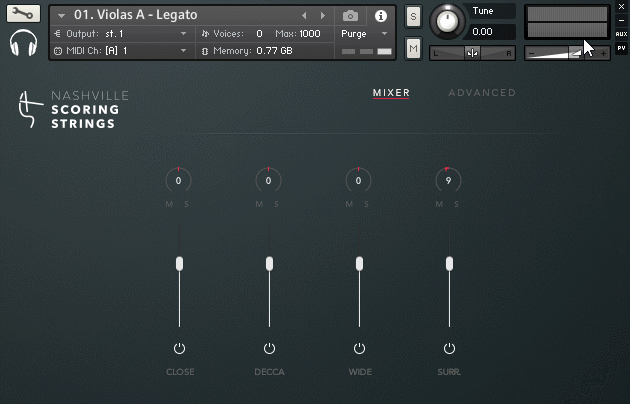
Task: Click the output routing icon beside Output
Action: [x=57, y=34]
